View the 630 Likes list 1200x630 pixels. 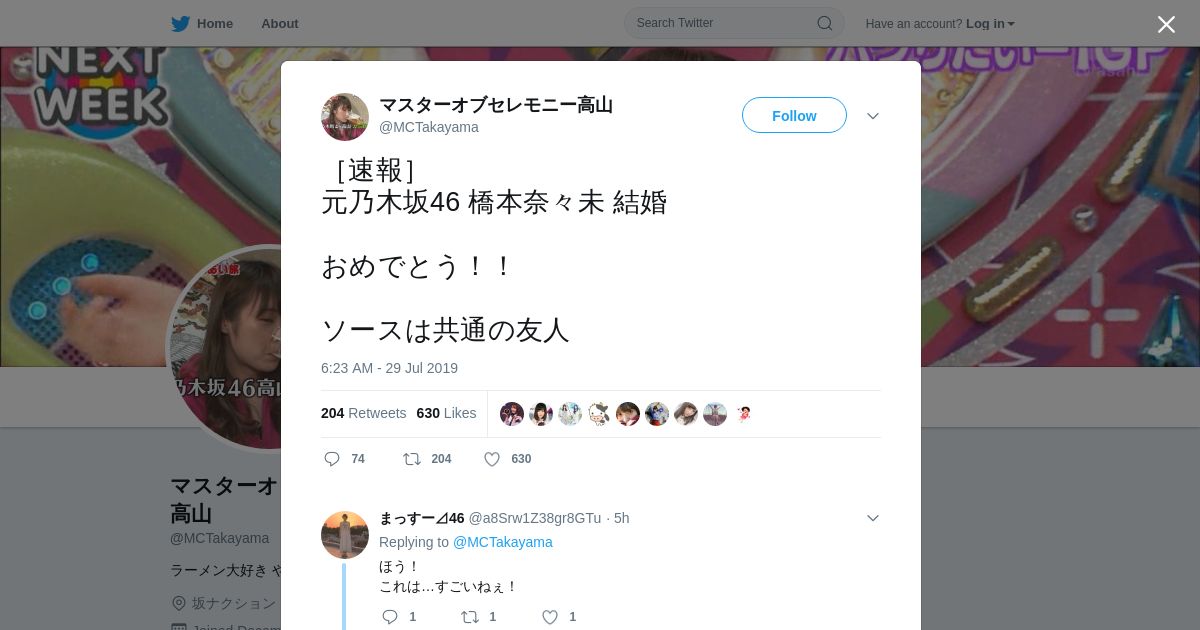click(x=446, y=413)
